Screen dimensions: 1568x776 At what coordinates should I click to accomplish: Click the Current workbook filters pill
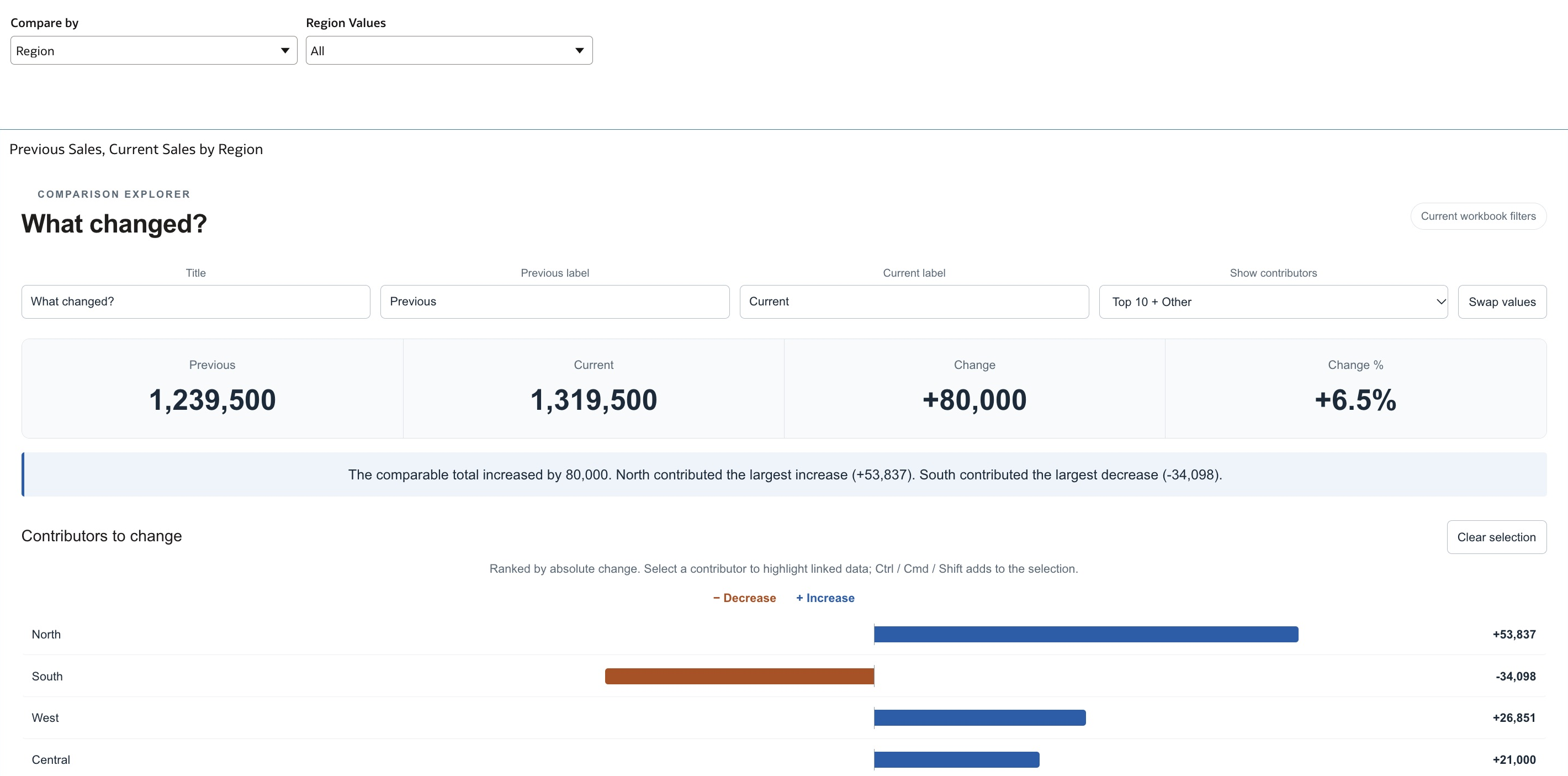pyautogui.click(x=1478, y=217)
